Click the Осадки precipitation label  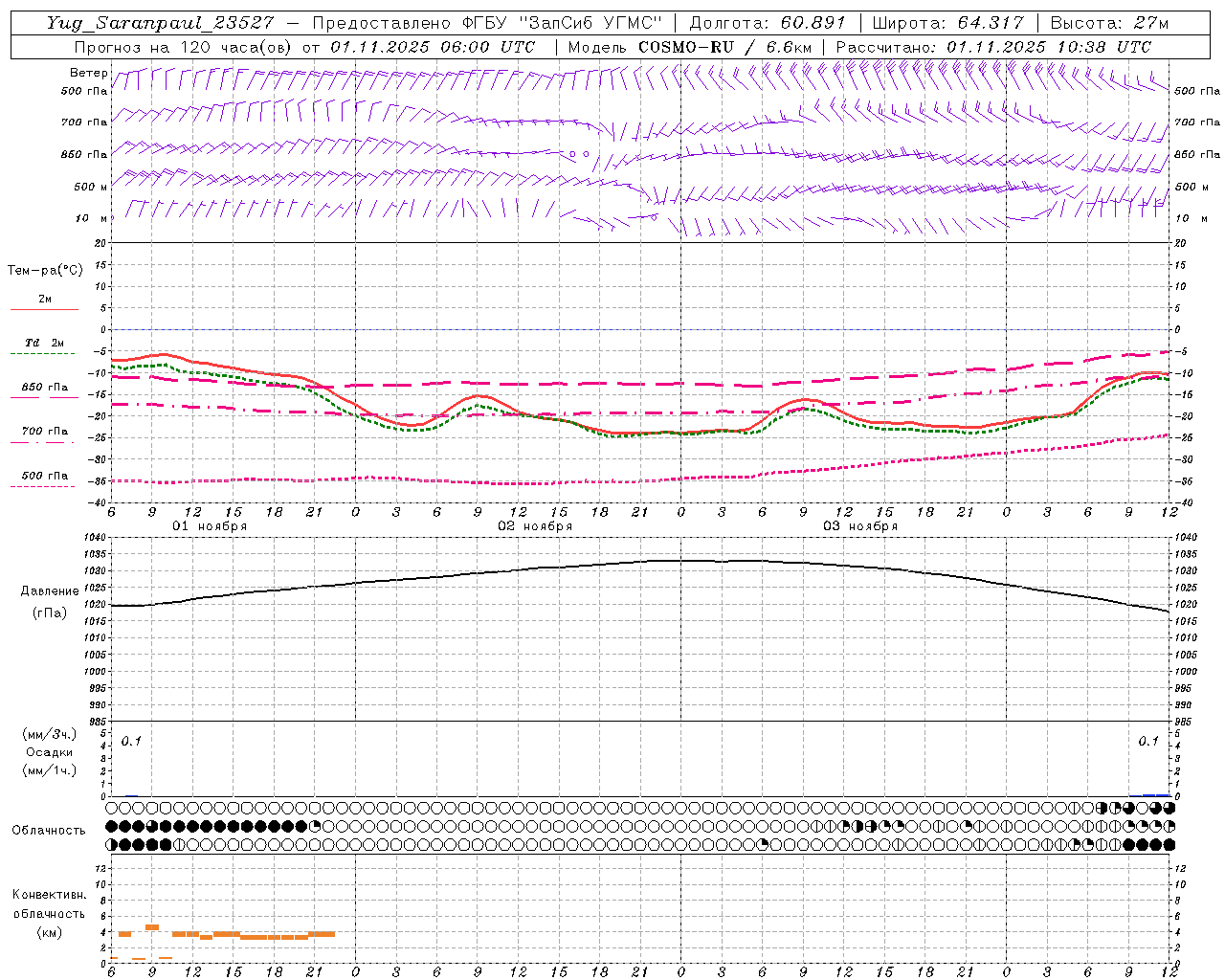(49, 752)
